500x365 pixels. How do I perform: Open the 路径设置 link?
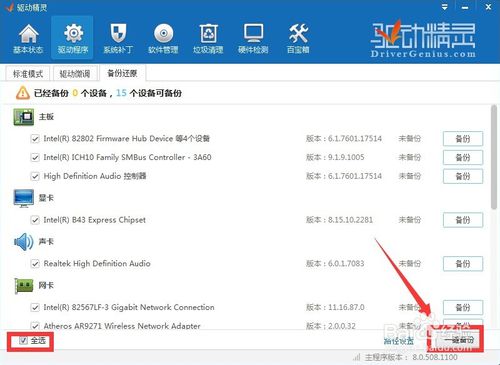click(399, 341)
